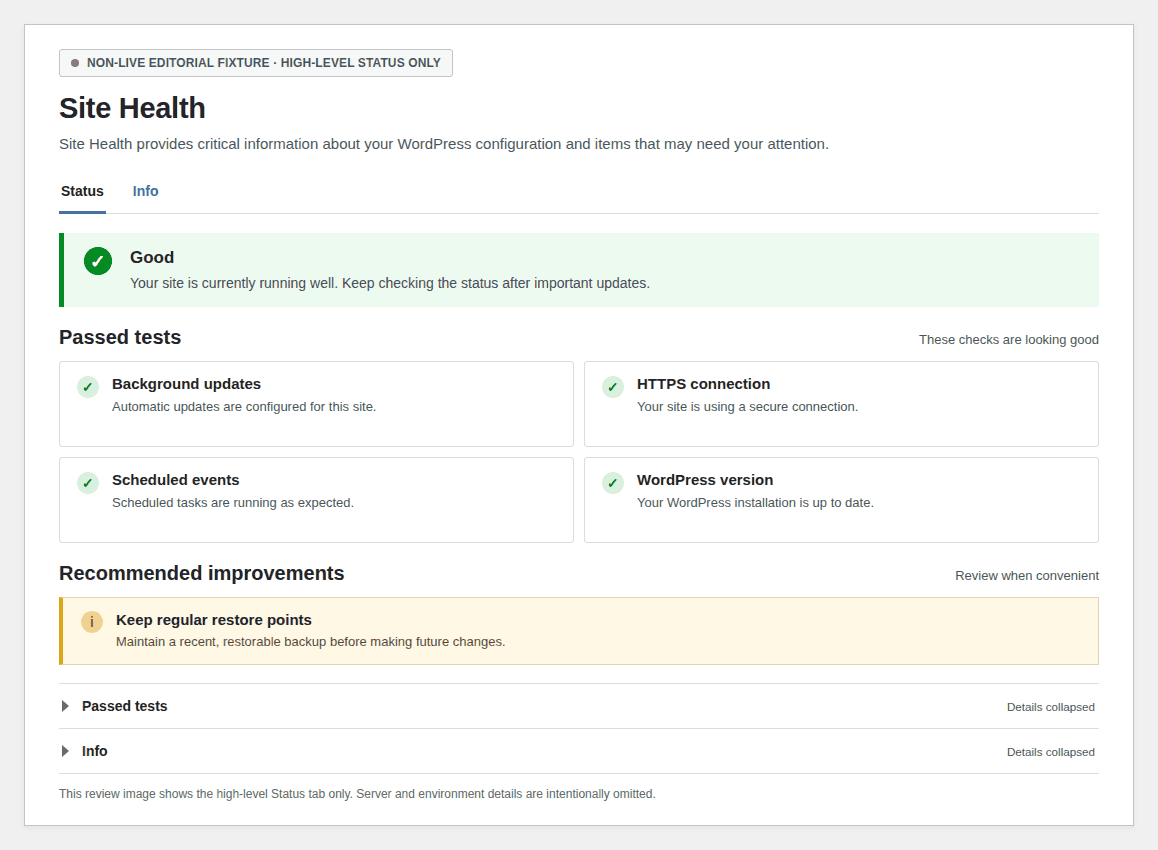
Task: Click 'Your site is using a secure connection'
Action: coord(747,407)
